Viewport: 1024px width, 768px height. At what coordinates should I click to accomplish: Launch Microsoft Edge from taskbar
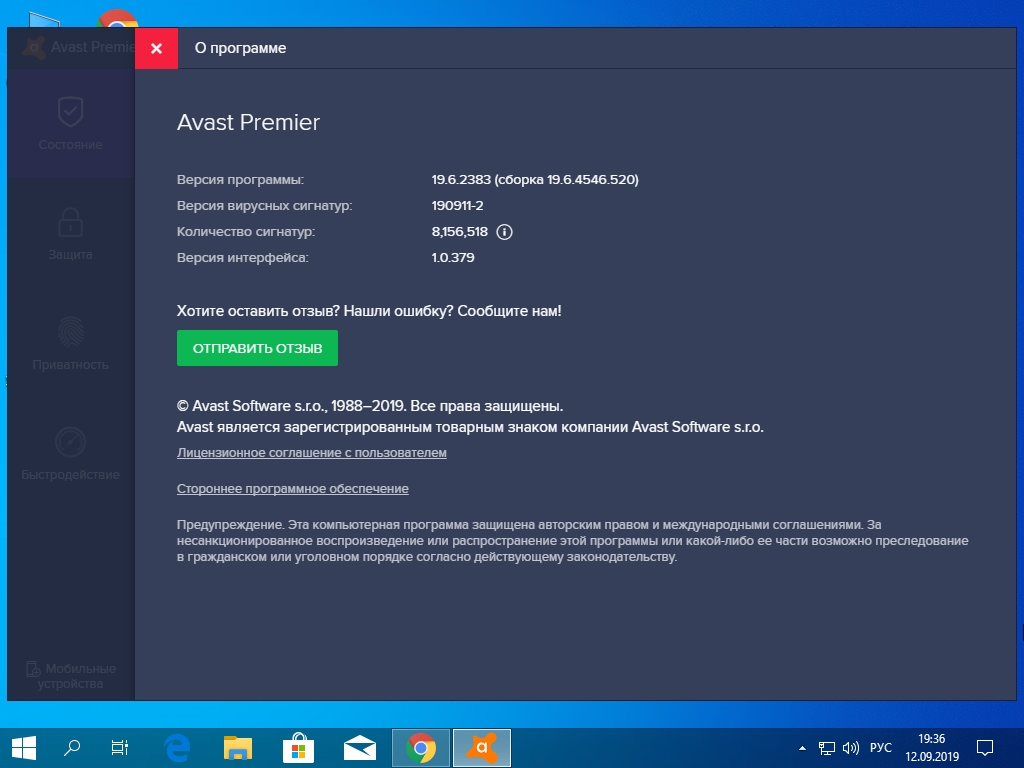(x=177, y=748)
